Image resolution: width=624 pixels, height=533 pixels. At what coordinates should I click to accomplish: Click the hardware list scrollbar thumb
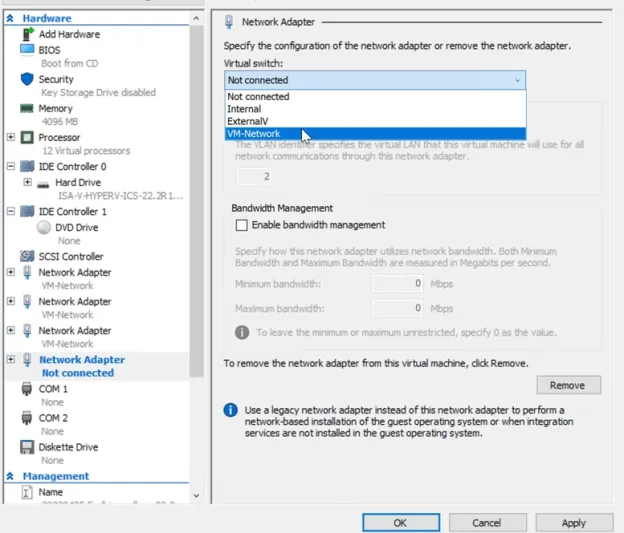tap(196, 201)
